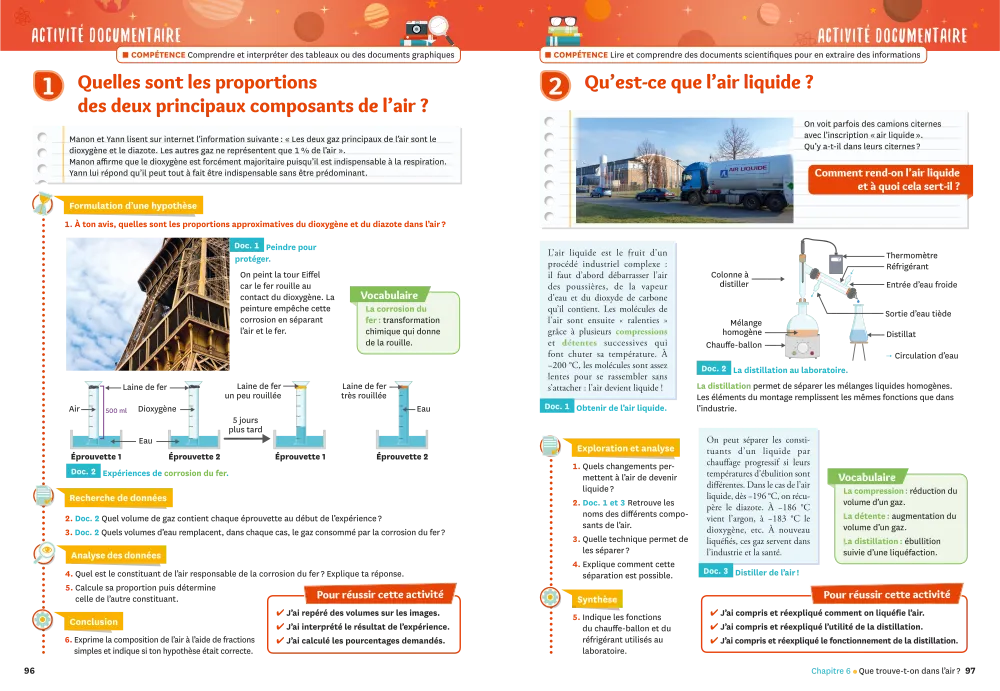Click 'Pour réussir cette activité' above 'comment on liquéfie l'air'
The height and width of the screenshot is (691, 1000).
[x=886, y=594]
